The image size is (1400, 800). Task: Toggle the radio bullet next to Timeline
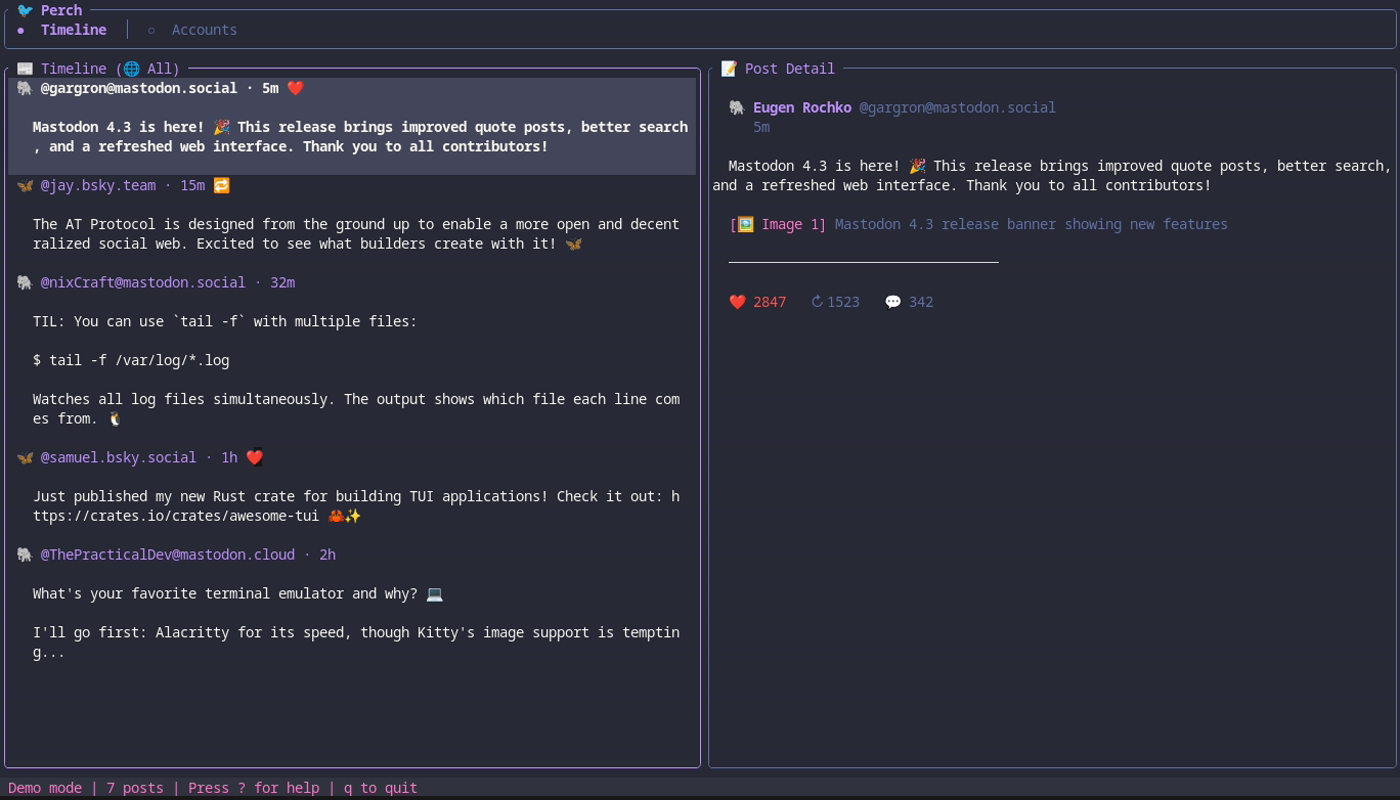(21, 30)
